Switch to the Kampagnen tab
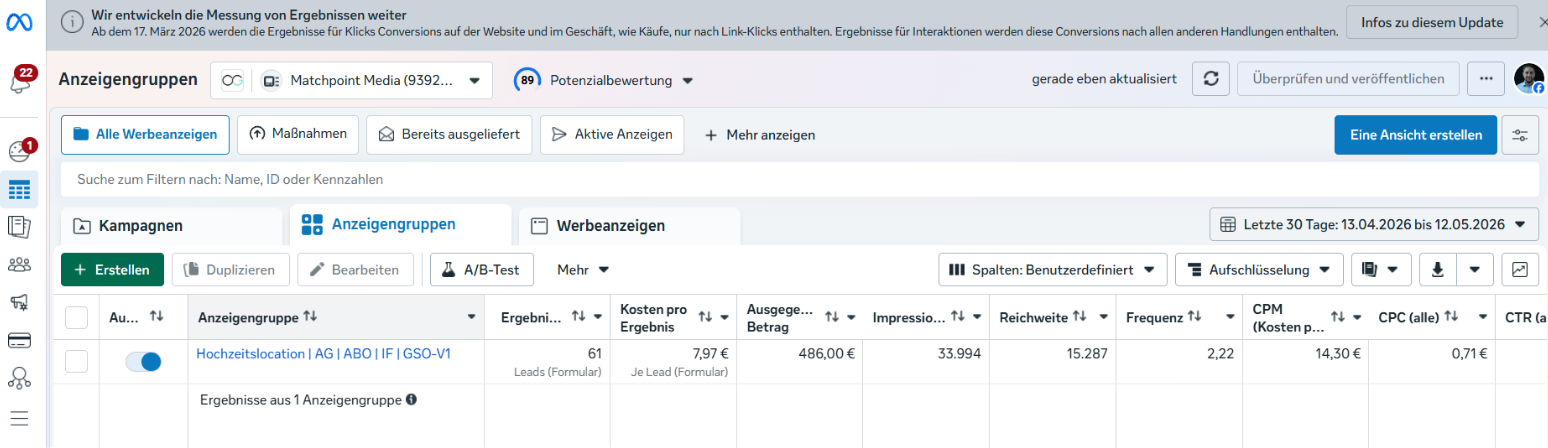 [x=172, y=226]
